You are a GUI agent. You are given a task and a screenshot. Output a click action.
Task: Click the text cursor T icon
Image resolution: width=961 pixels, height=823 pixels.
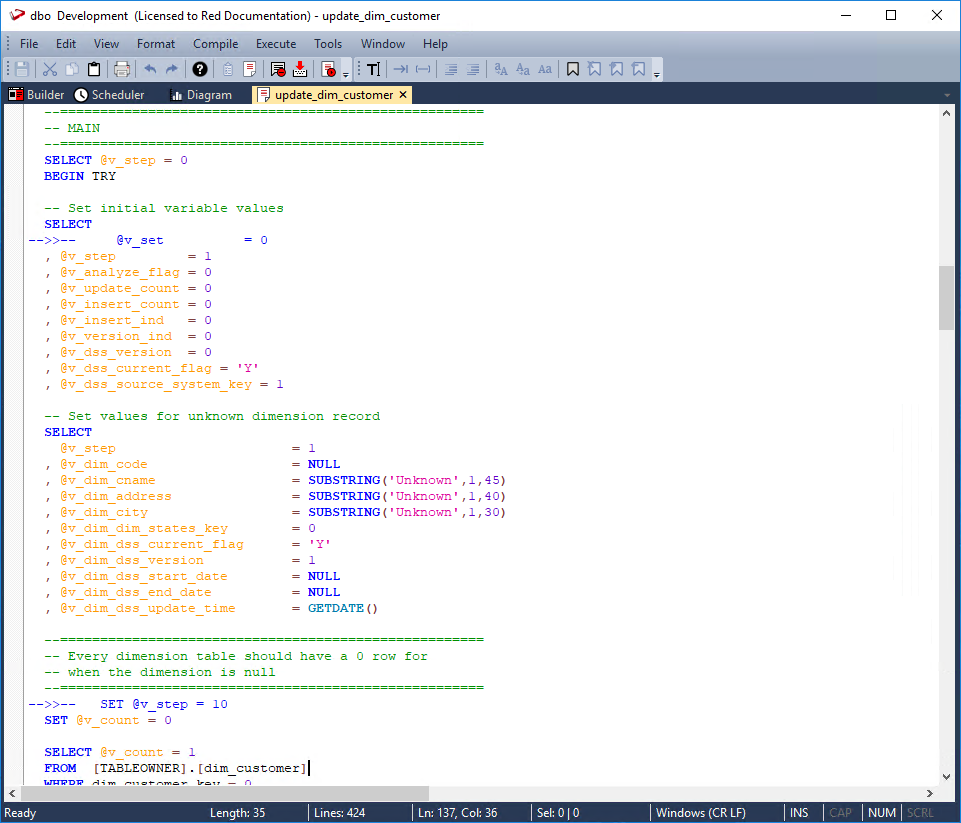(373, 69)
